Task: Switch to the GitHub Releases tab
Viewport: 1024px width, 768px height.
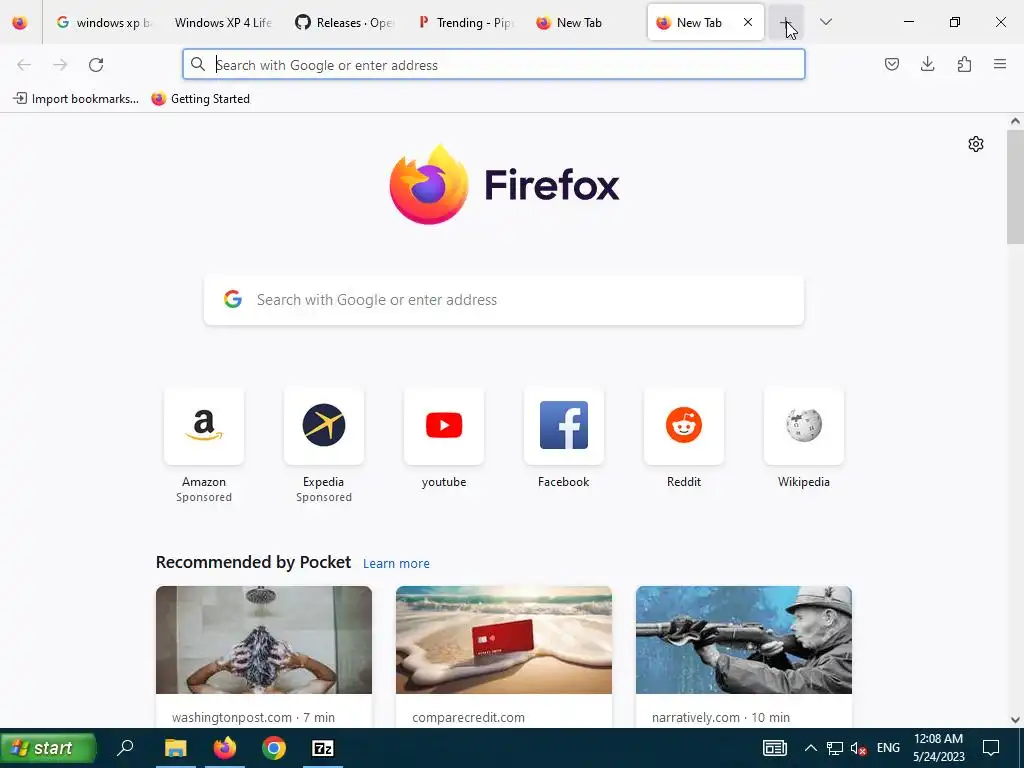Action: [343, 22]
